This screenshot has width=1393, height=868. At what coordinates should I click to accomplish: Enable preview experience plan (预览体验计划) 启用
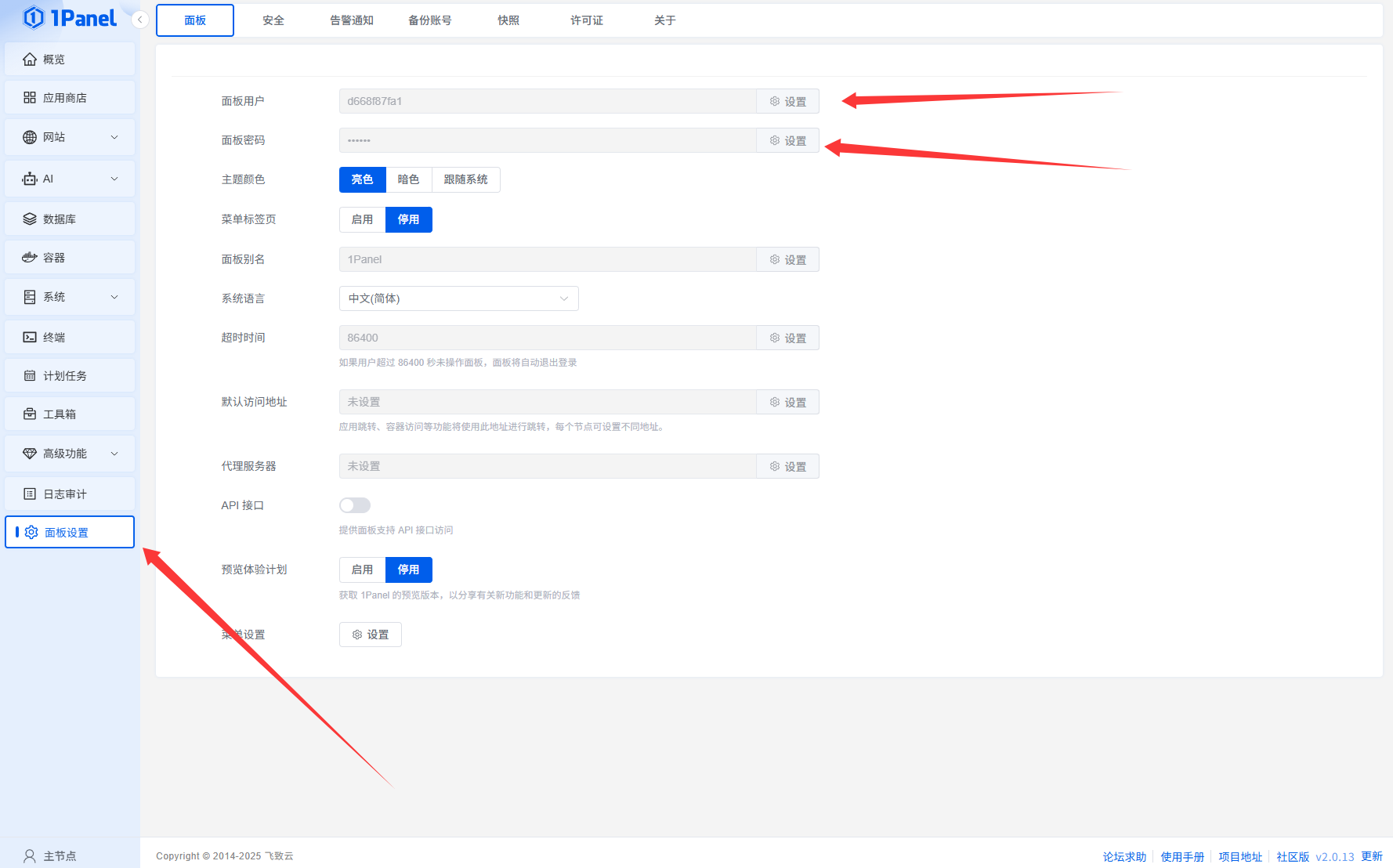coord(362,570)
